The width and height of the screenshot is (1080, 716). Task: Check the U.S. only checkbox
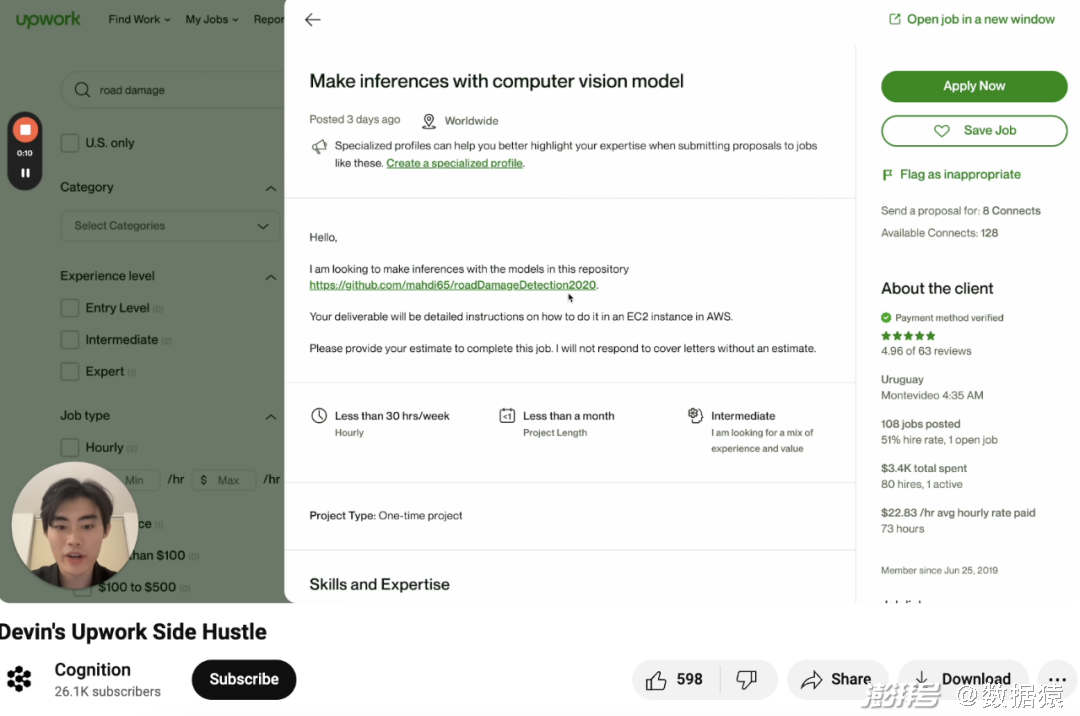pyautogui.click(x=70, y=143)
